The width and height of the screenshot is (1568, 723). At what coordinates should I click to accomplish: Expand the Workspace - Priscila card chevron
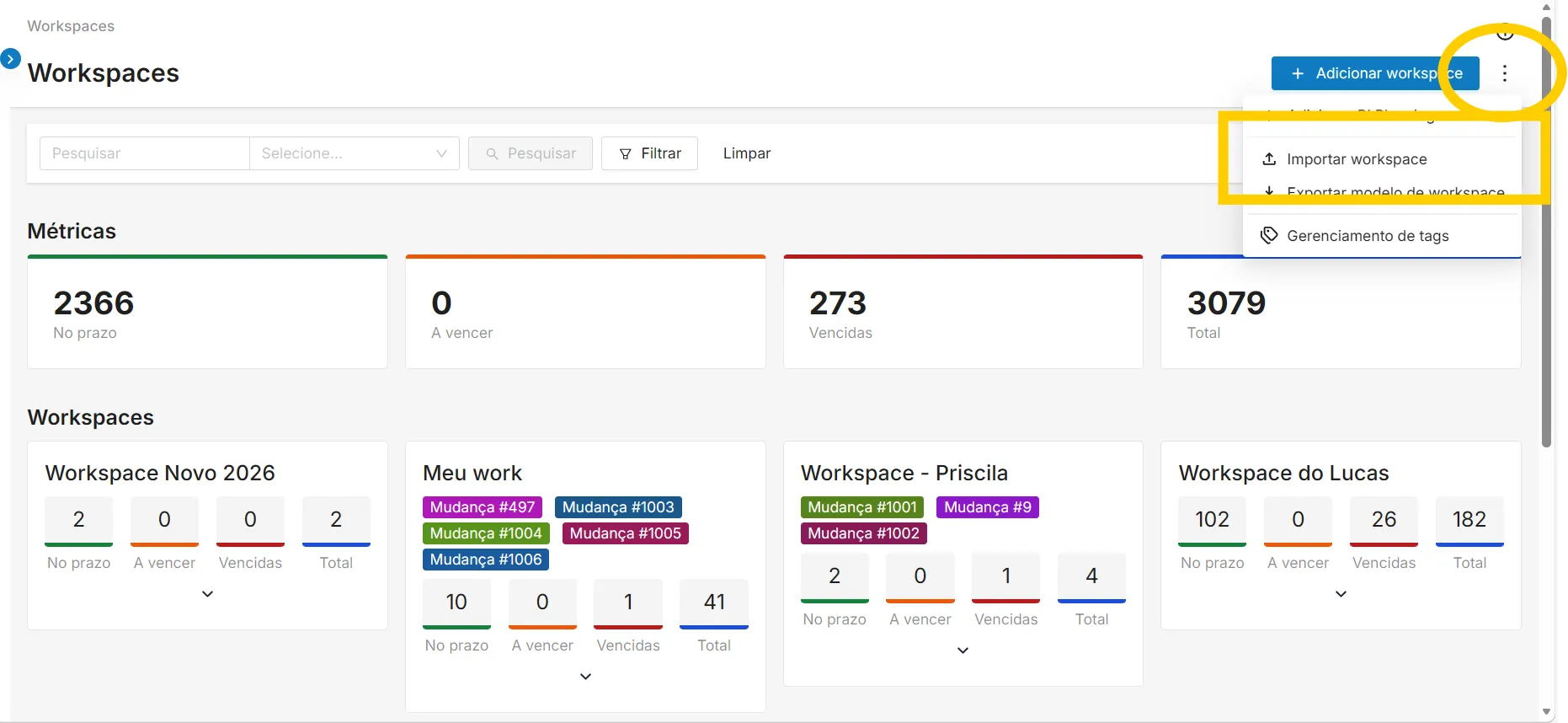coord(963,651)
